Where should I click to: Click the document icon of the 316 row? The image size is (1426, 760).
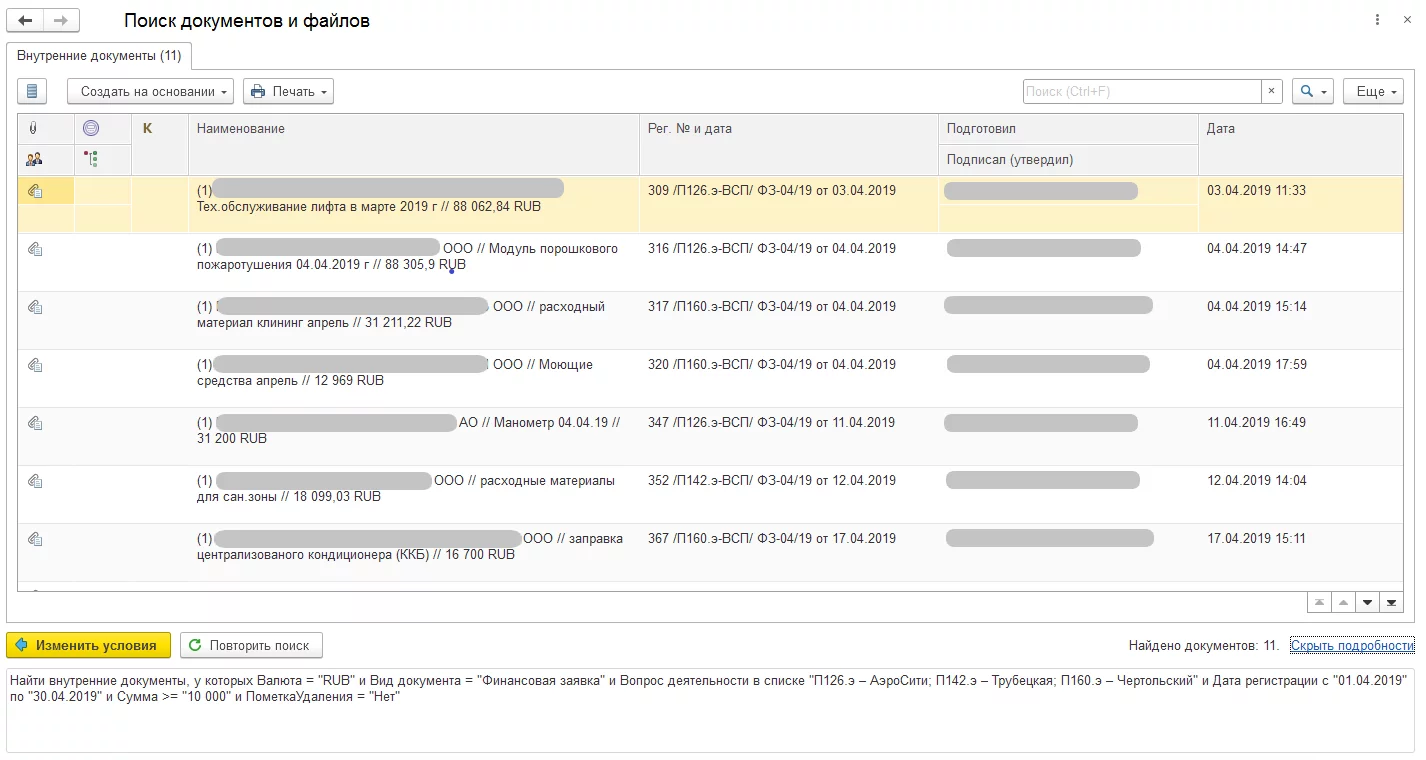pyautogui.click(x=35, y=249)
